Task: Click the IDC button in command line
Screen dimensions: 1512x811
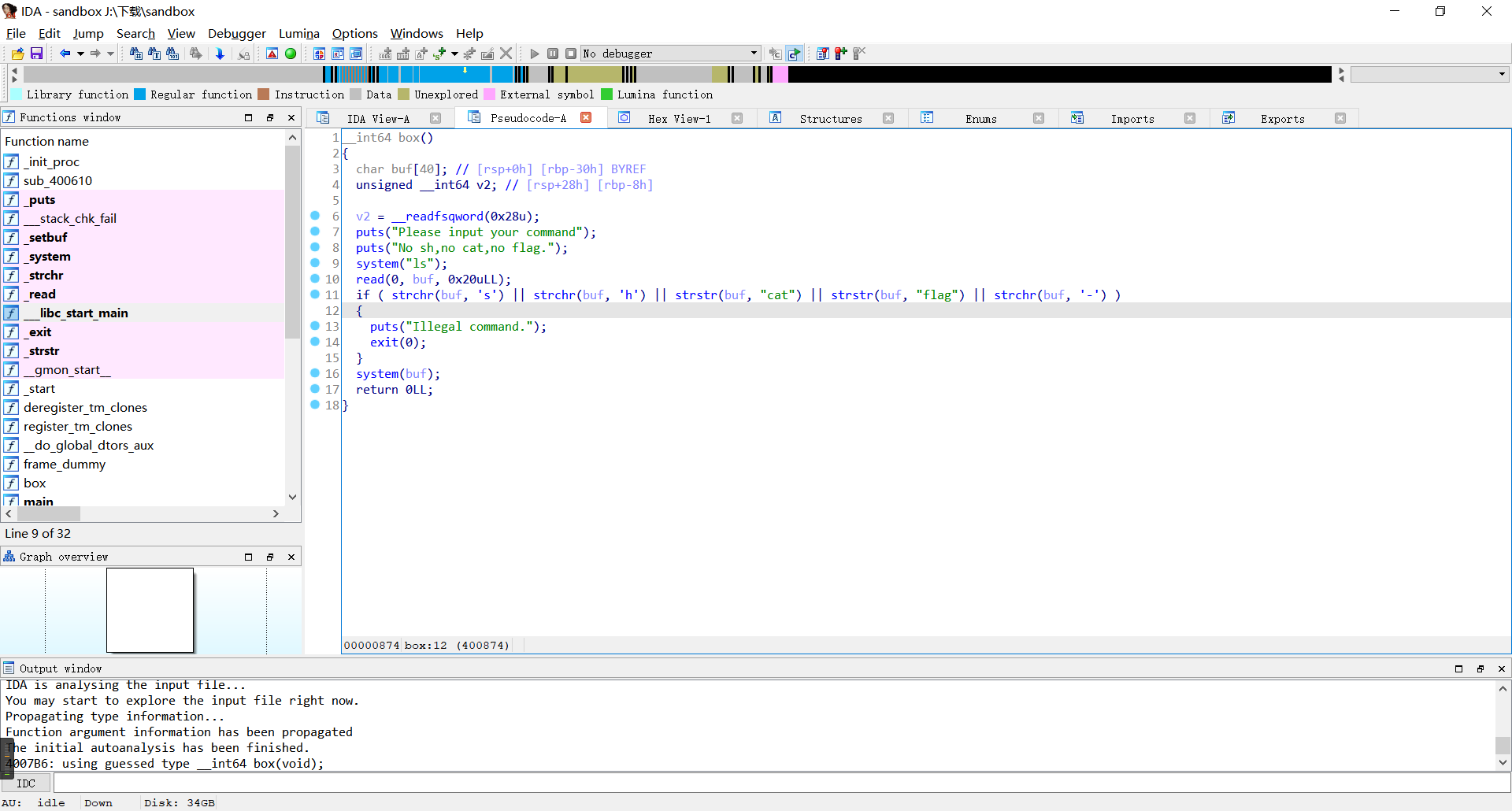Action: click(26, 783)
